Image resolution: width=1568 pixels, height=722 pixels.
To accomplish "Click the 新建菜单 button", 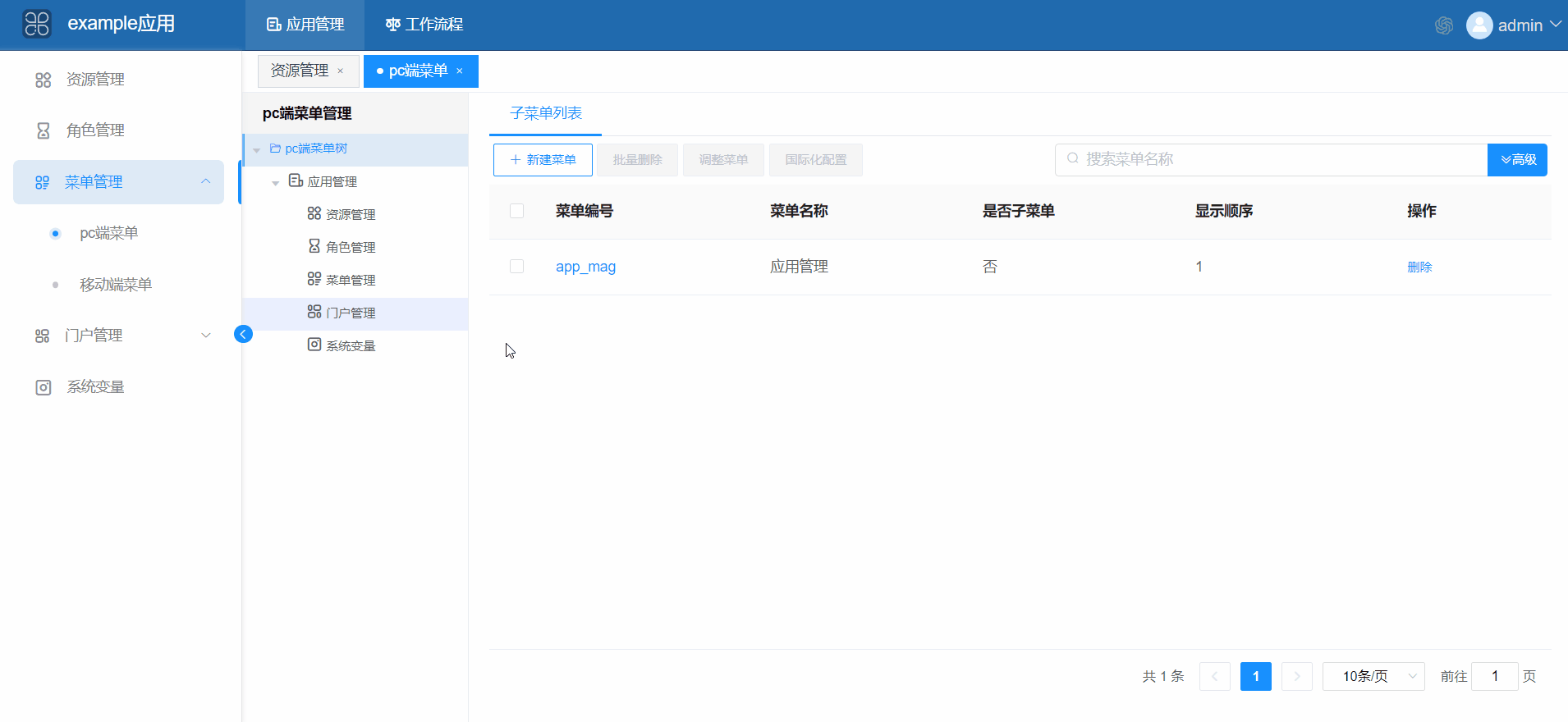I will [x=543, y=160].
